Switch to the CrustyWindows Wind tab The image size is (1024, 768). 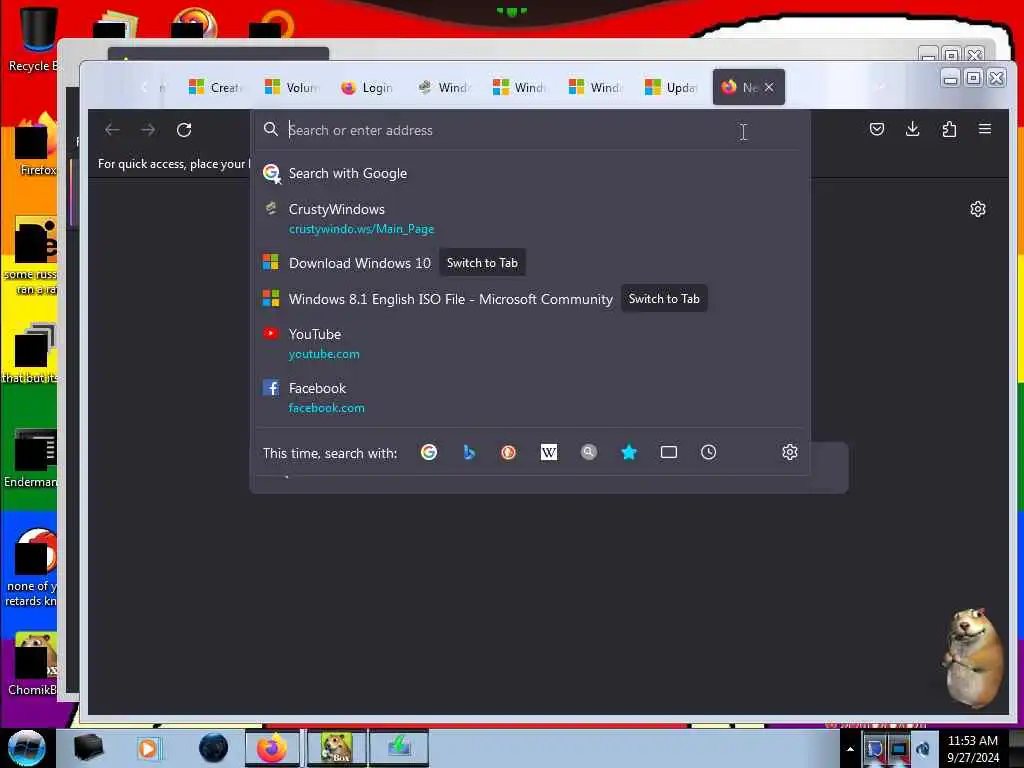pyautogui.click(x=443, y=87)
